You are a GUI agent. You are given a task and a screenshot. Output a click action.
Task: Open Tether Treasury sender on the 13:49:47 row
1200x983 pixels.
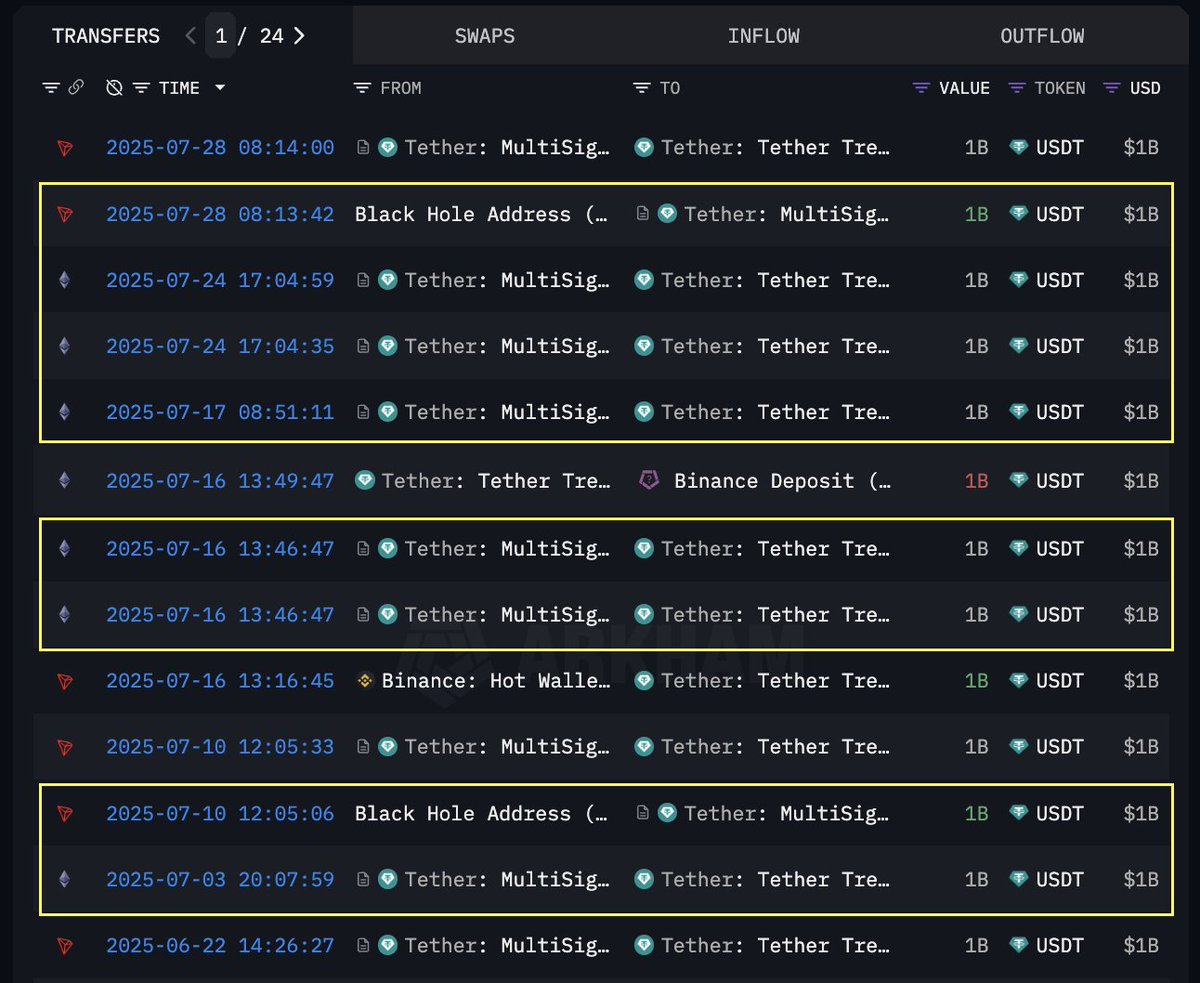(496, 481)
